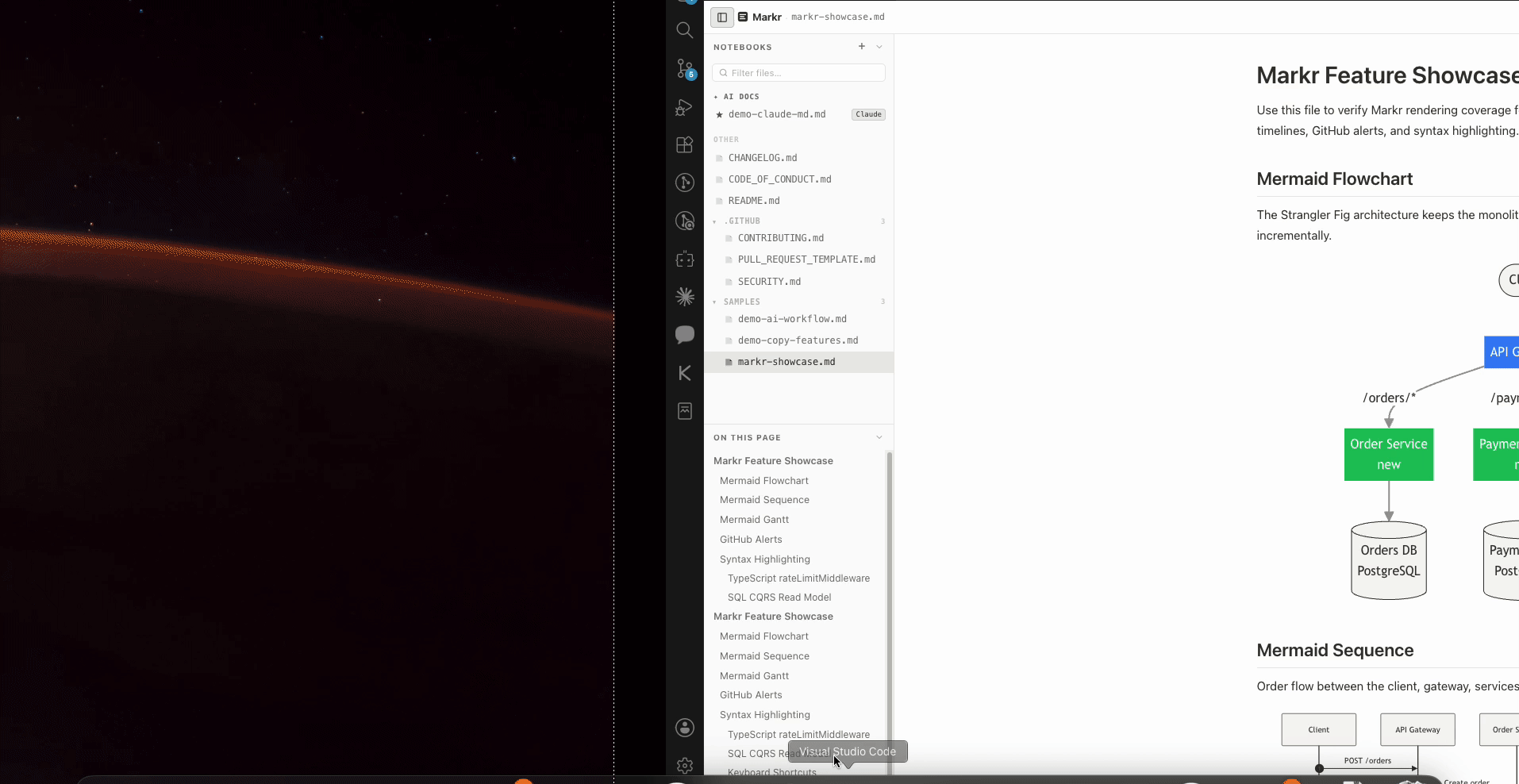Jump to second Mermaid Gantt outline link

(754, 676)
